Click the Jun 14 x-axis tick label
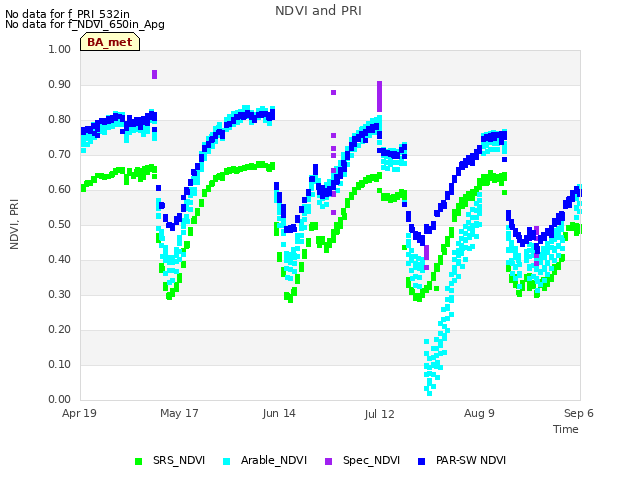 (x=279, y=413)
